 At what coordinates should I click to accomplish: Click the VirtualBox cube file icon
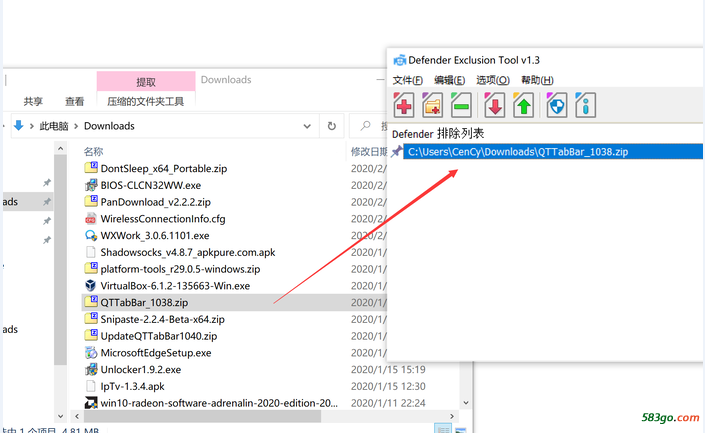(x=91, y=286)
